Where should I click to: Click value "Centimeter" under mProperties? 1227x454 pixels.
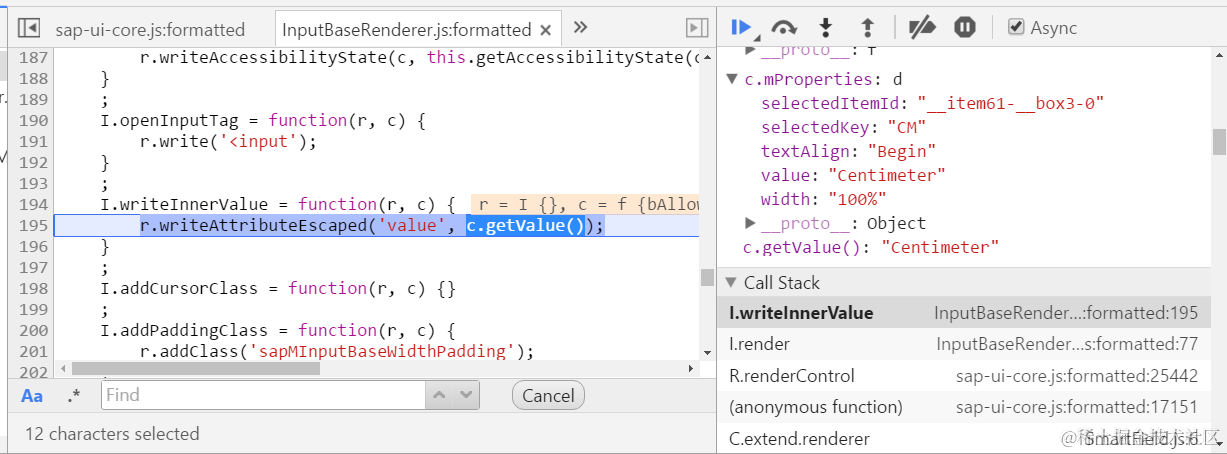(888, 175)
